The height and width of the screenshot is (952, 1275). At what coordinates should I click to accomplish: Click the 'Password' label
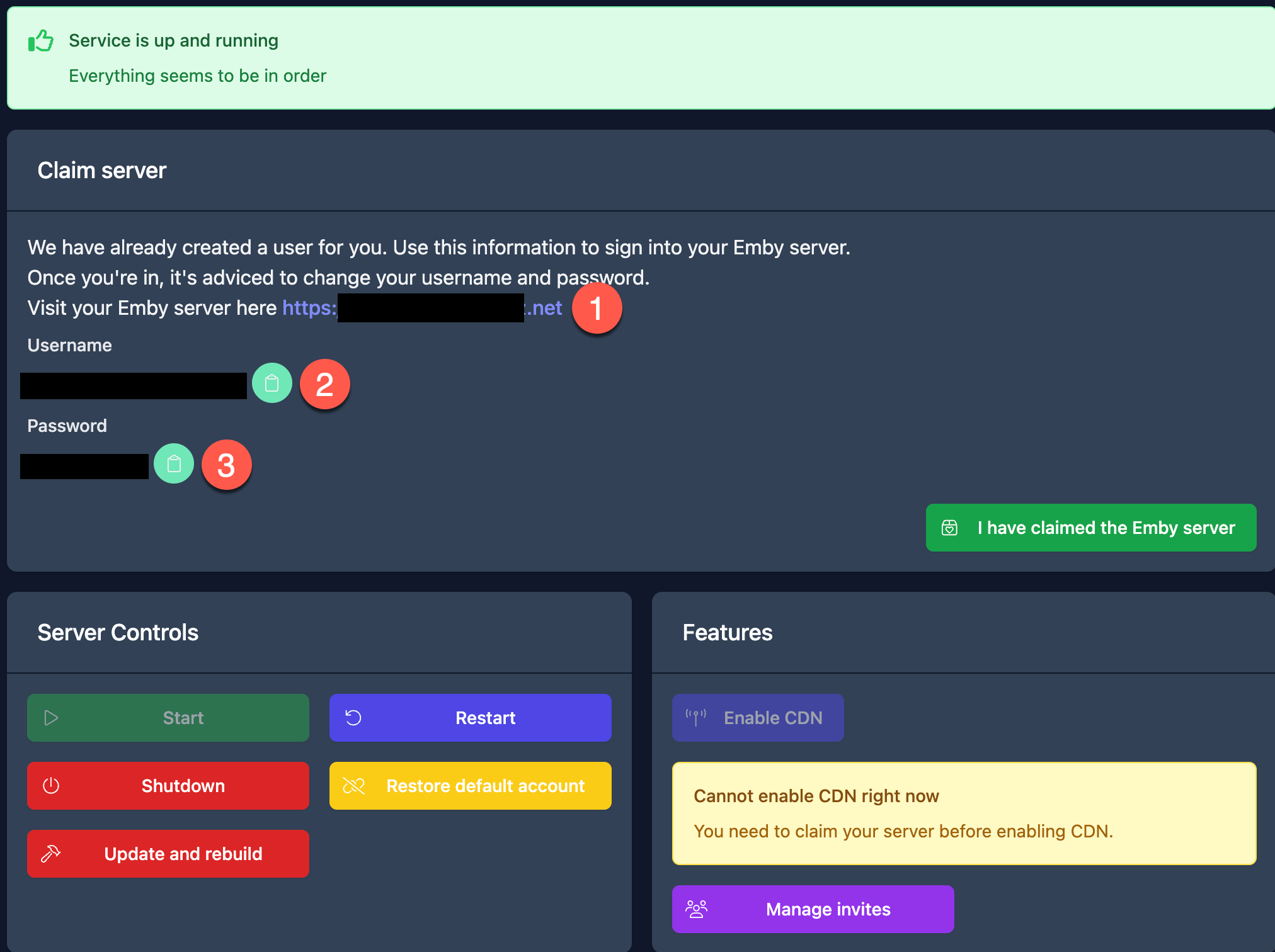point(67,426)
